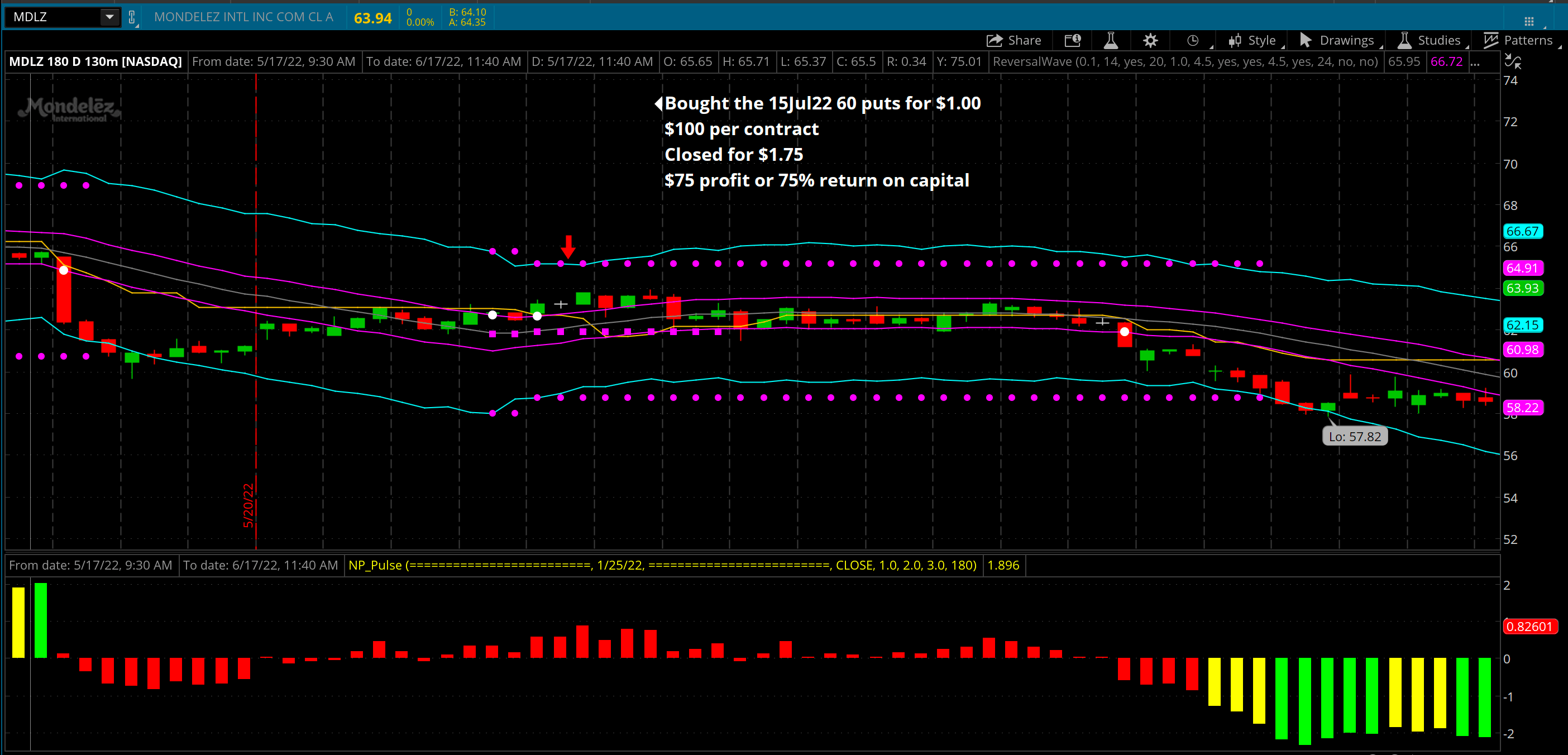Screen dimensions: 1568x755
Task: Click the magenta 66.72 ReversalWave value
Action: (1447, 61)
